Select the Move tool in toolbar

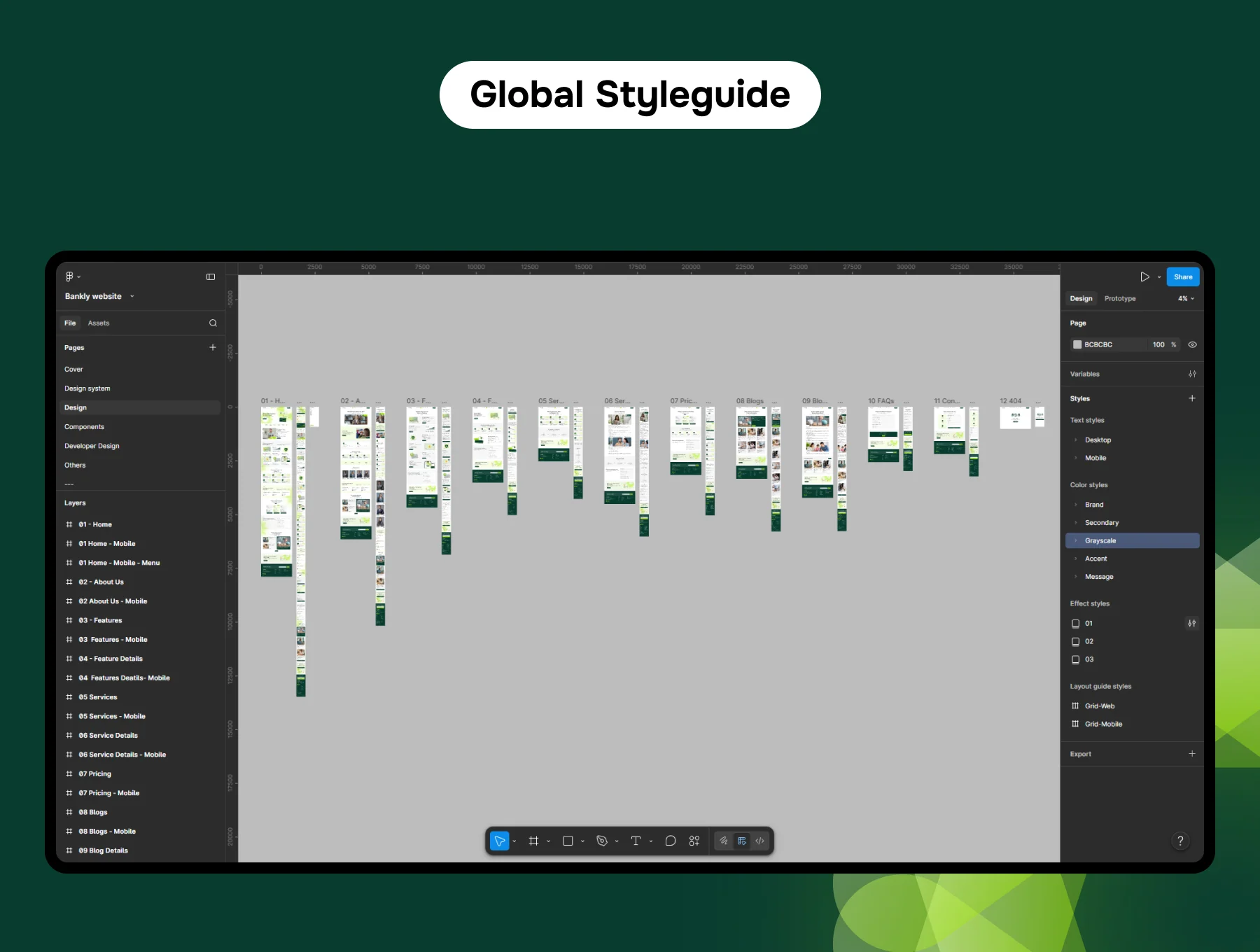(x=500, y=841)
